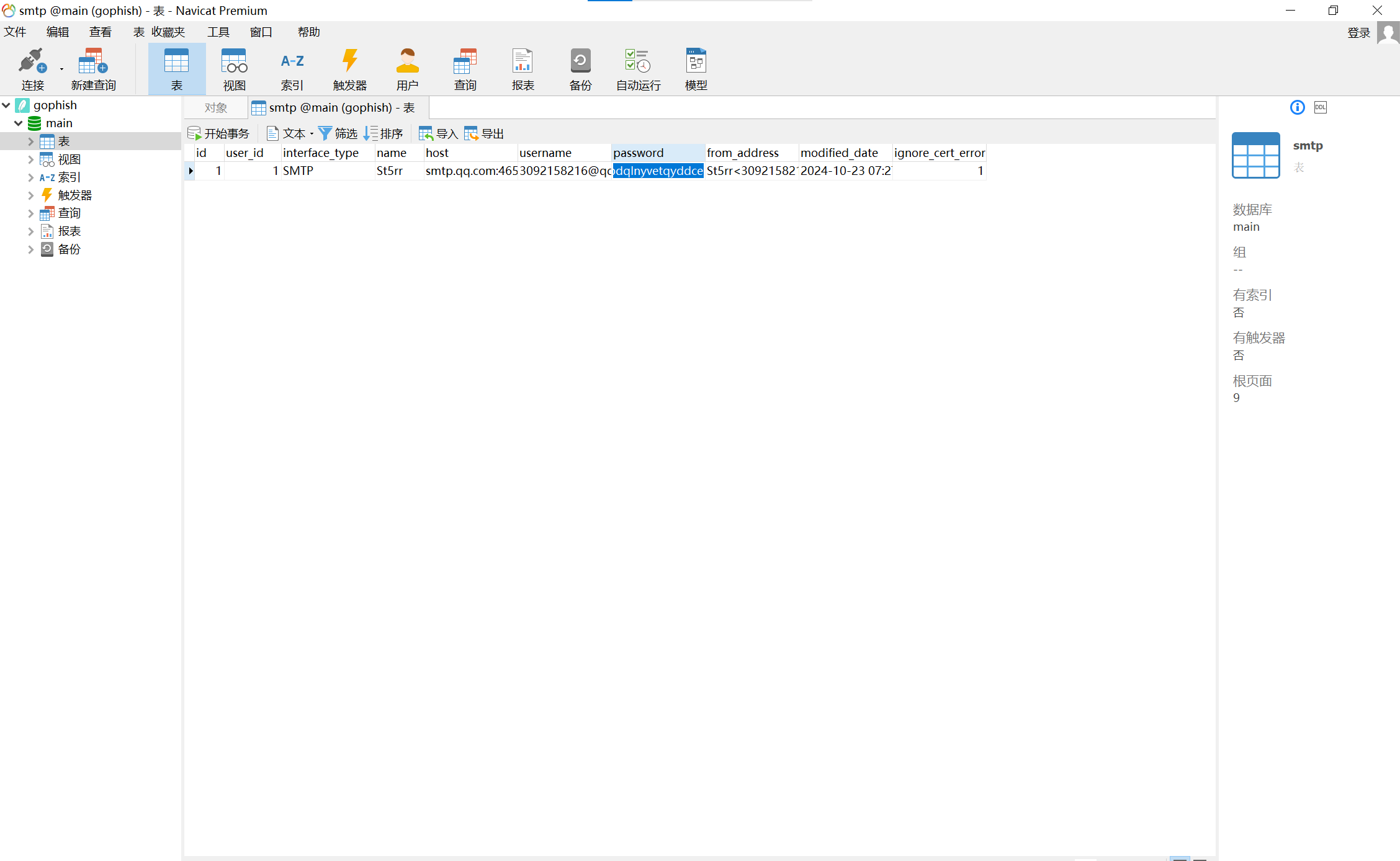Open the File (文件) menu
This screenshot has width=1400, height=861.
[x=15, y=32]
